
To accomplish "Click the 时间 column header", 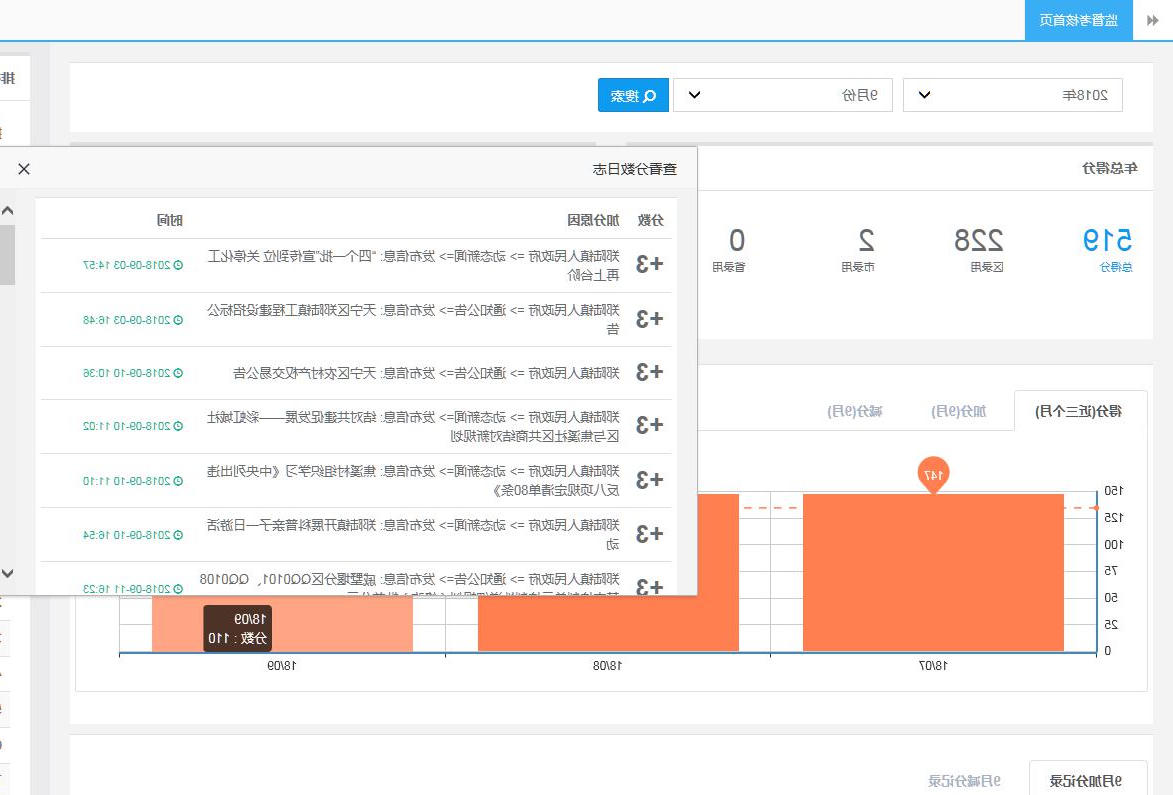I will tap(170, 220).
